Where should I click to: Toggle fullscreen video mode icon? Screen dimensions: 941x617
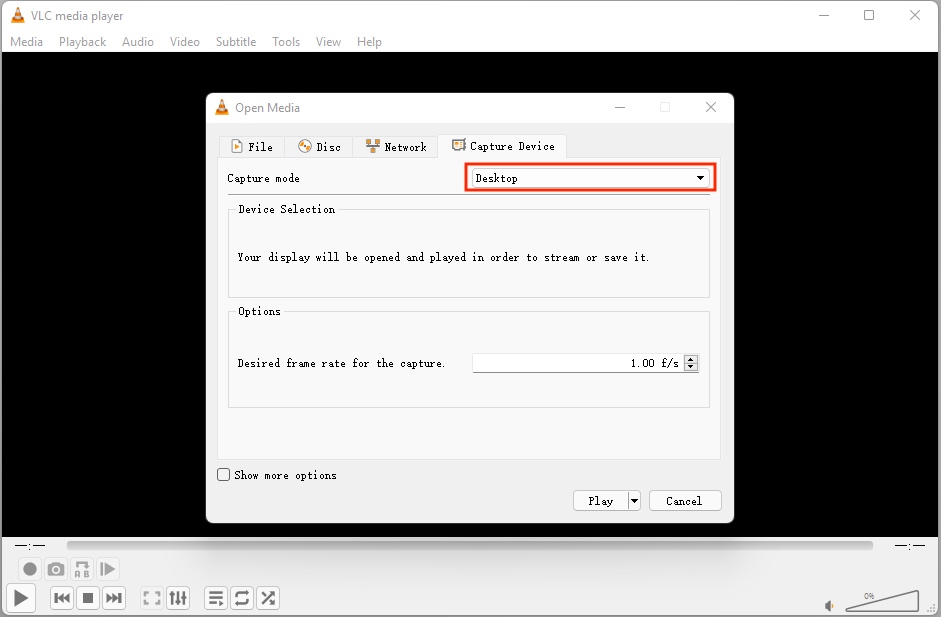[152, 598]
